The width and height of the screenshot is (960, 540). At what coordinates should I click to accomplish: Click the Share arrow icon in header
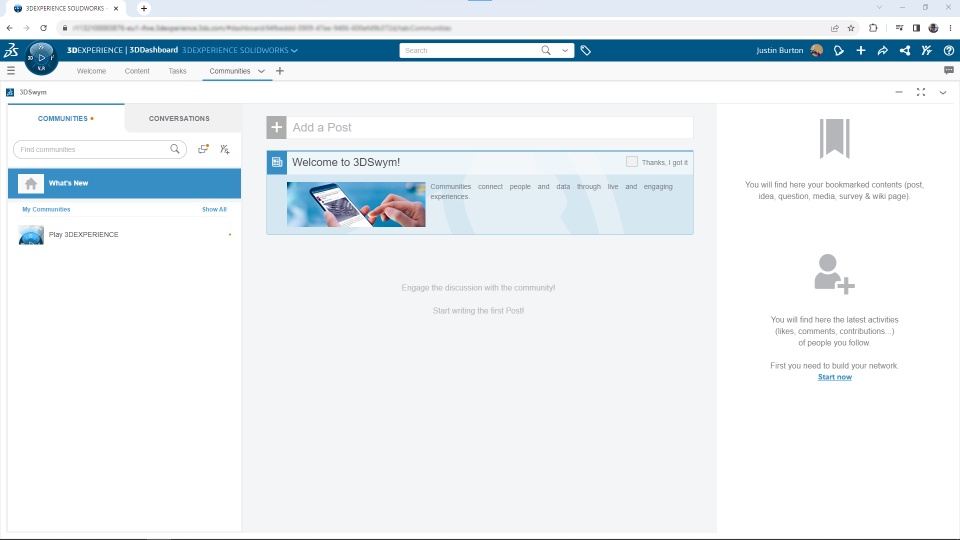[883, 50]
